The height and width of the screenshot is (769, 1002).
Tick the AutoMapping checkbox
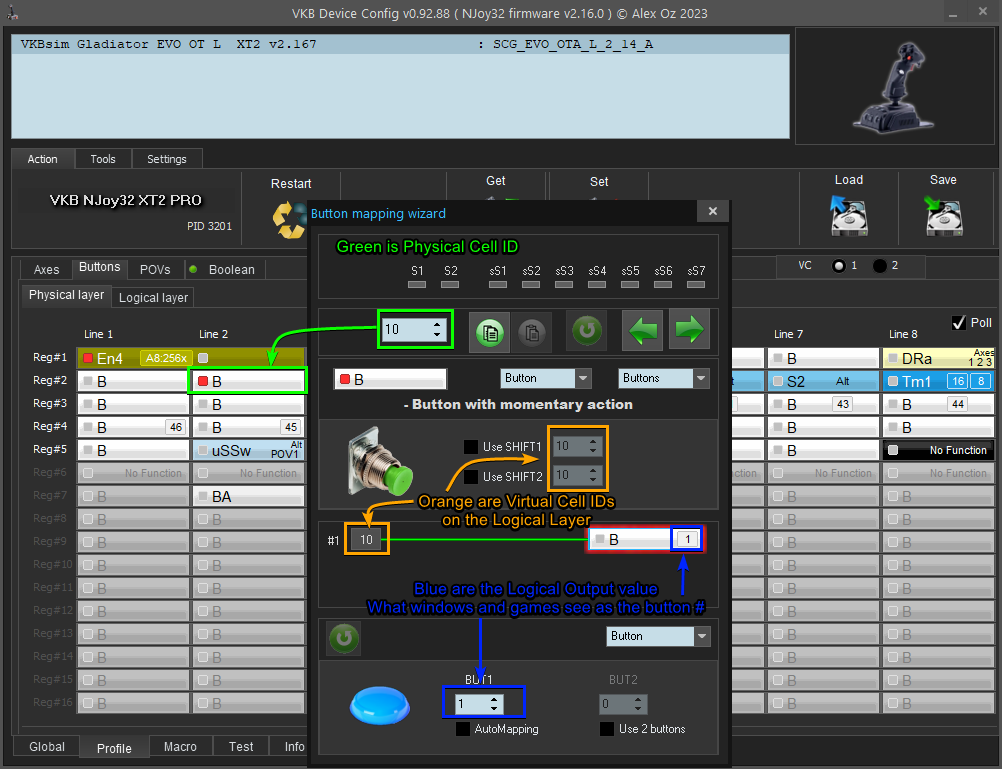(463, 729)
